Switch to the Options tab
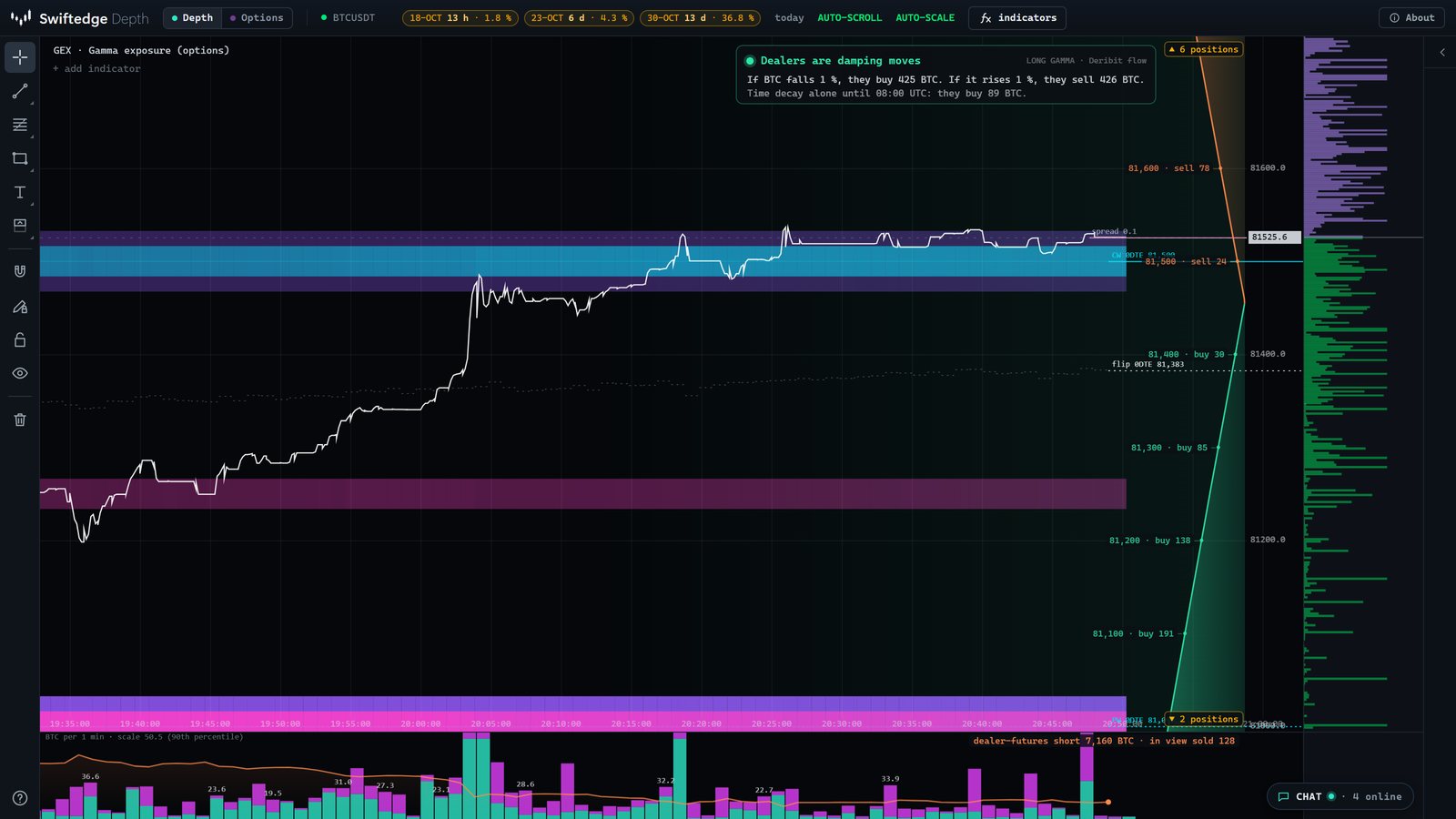Screen dimensions: 1456x819 [257, 18]
